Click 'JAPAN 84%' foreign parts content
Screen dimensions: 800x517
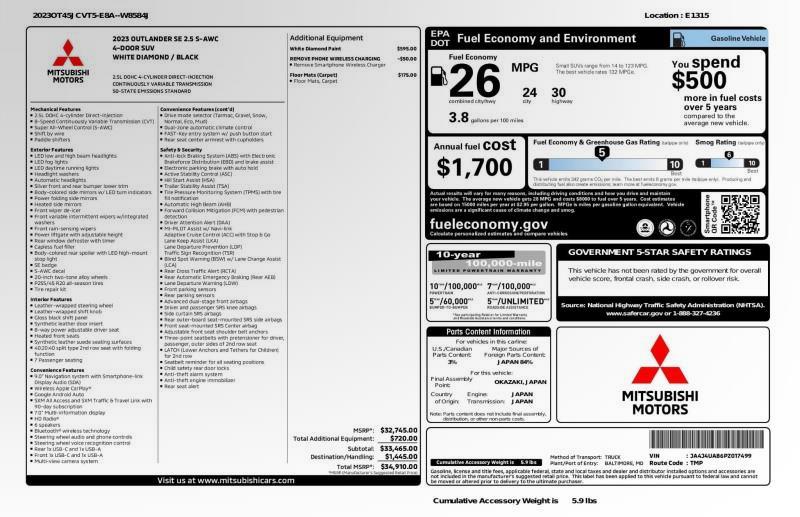[x=515, y=362]
